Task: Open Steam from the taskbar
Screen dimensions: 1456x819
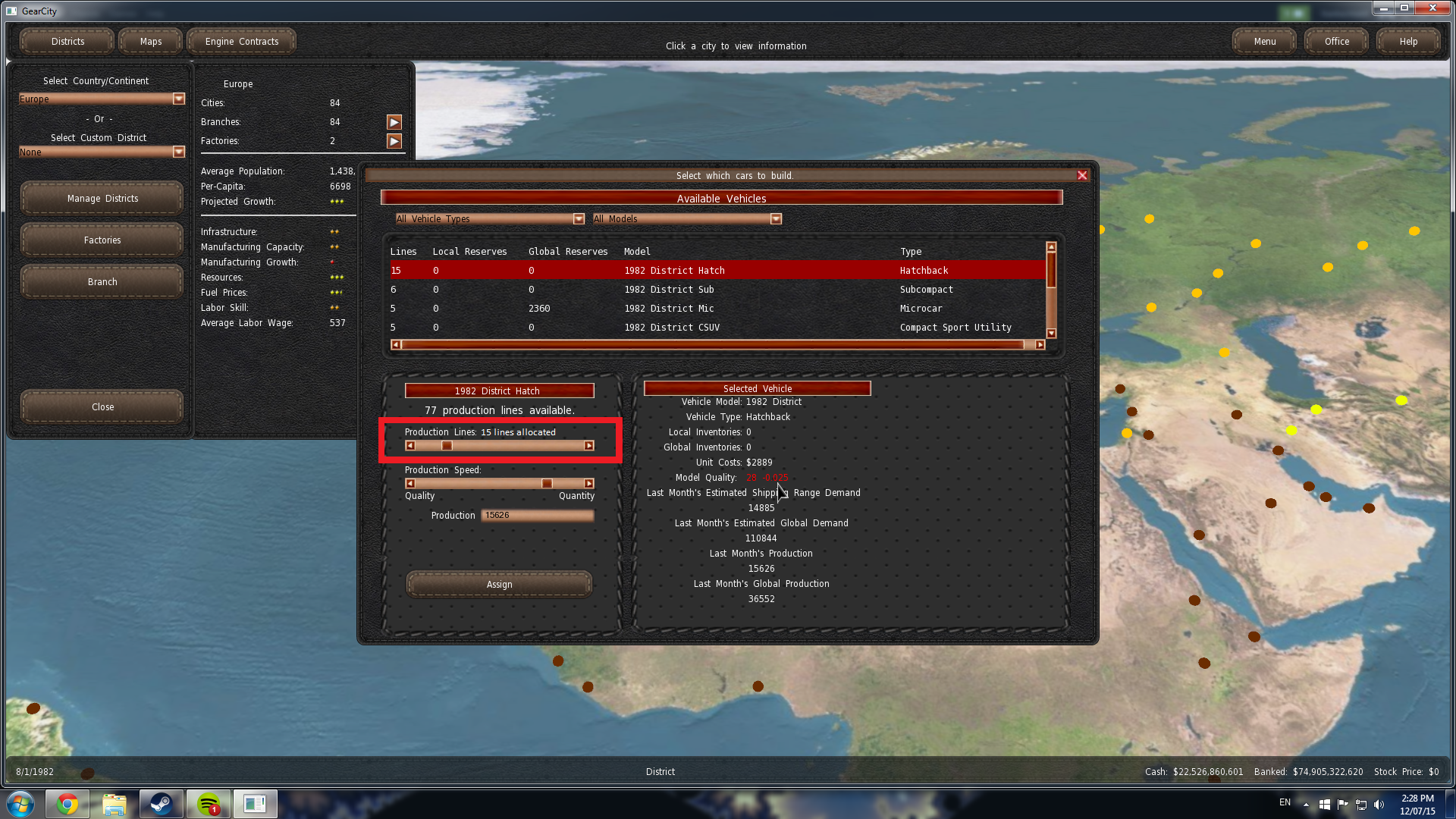Action: click(x=161, y=804)
